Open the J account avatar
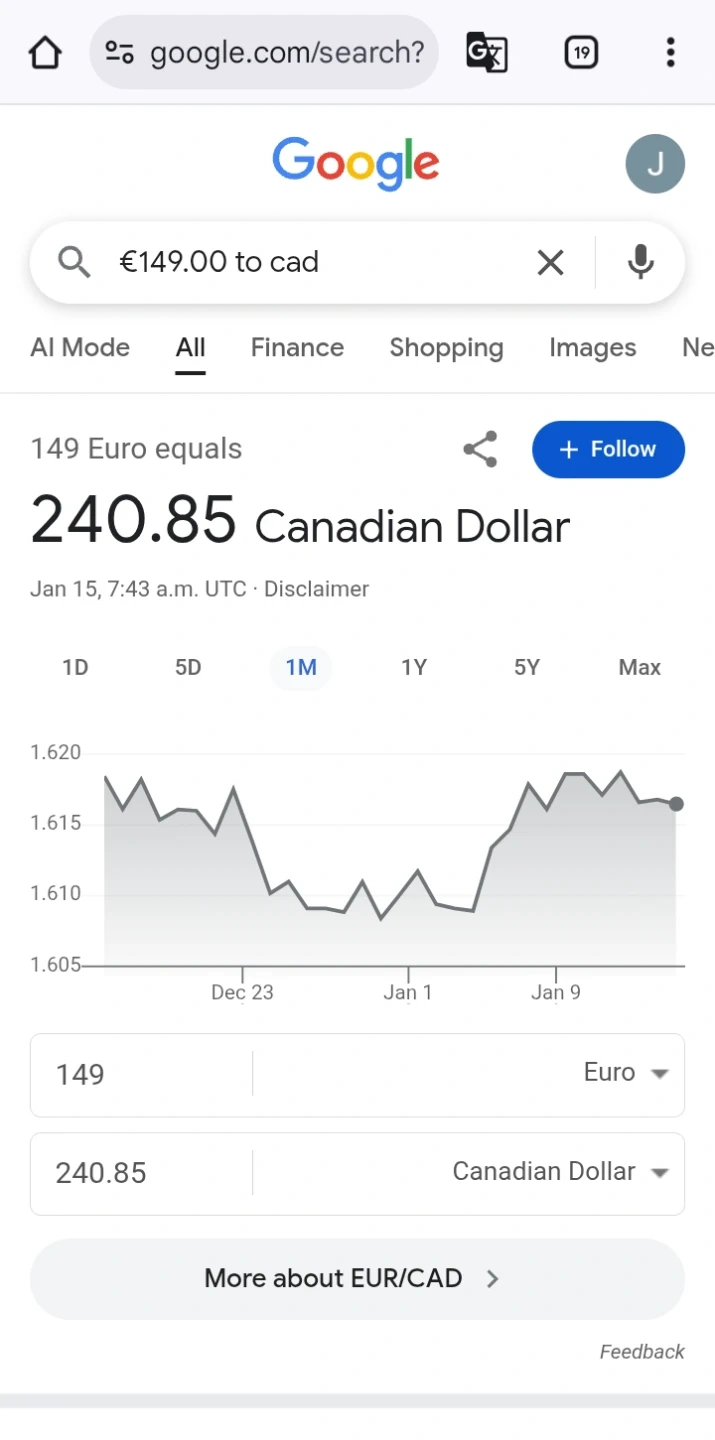The image size is (715, 1440). pyautogui.click(x=655, y=164)
